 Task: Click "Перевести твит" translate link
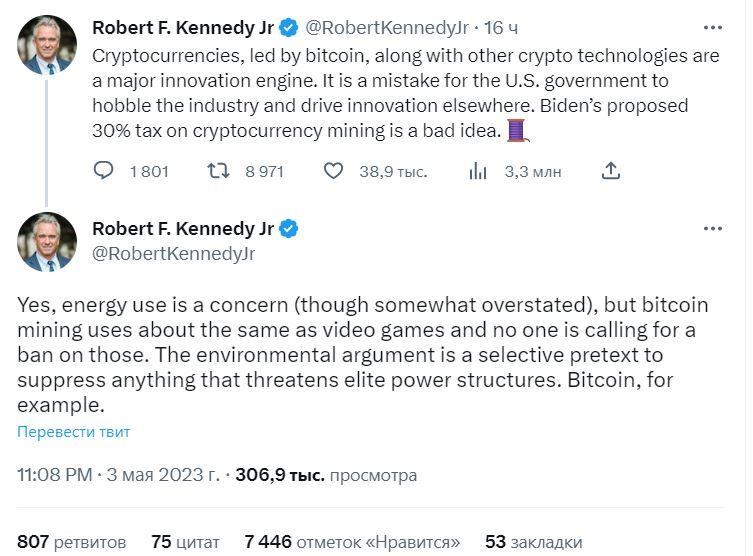(73, 432)
